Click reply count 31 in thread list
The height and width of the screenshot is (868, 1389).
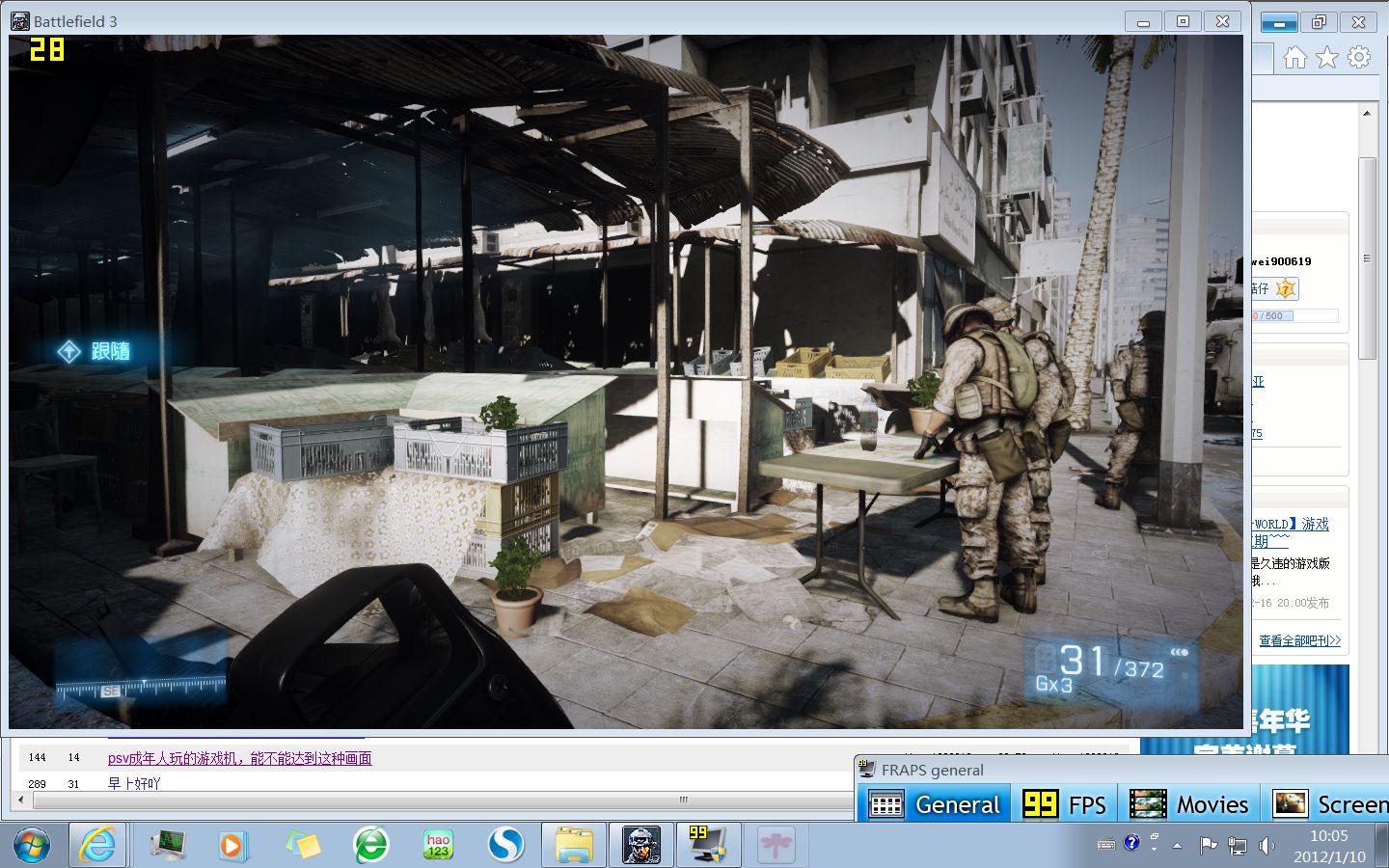[73, 783]
